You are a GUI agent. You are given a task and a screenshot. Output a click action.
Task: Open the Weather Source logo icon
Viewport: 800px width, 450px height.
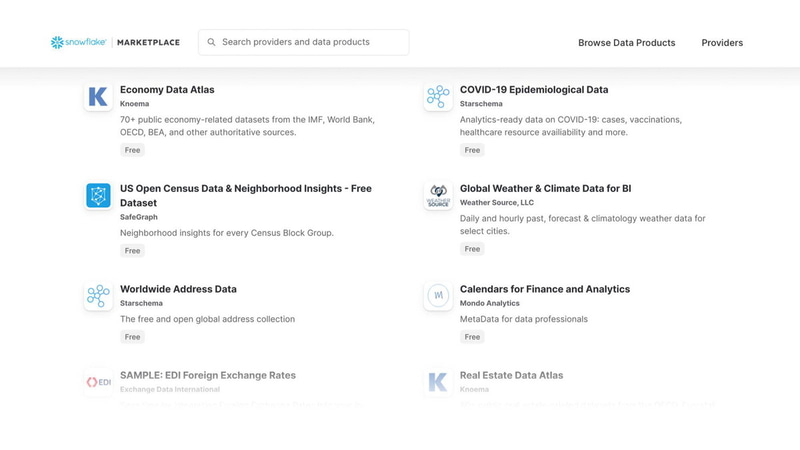click(x=438, y=195)
